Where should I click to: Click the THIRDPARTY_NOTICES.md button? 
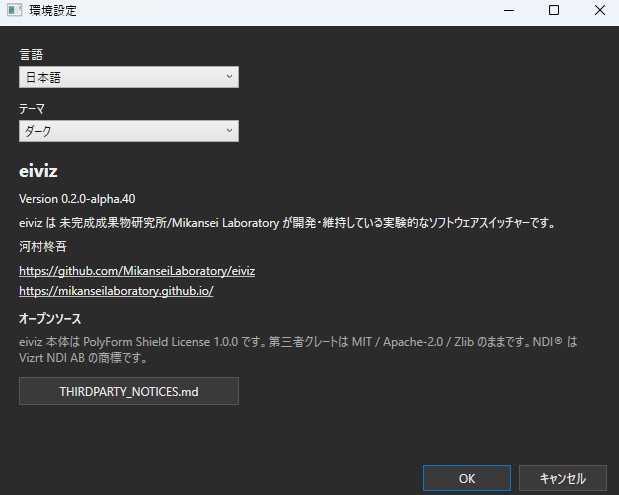coord(129,391)
